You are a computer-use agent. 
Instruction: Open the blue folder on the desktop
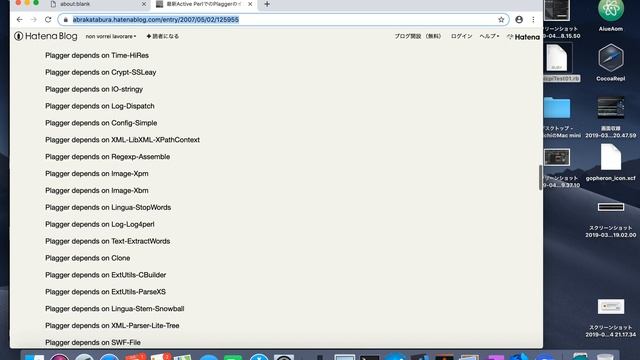click(557, 108)
